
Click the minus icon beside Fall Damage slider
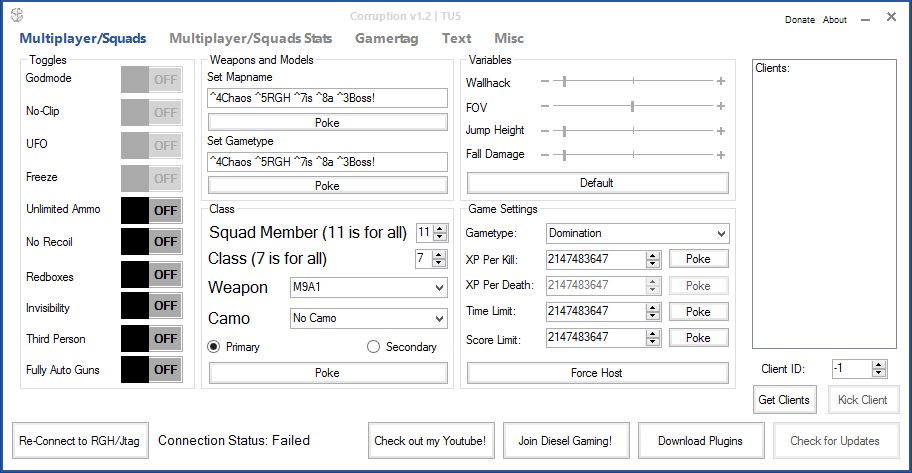click(x=545, y=155)
